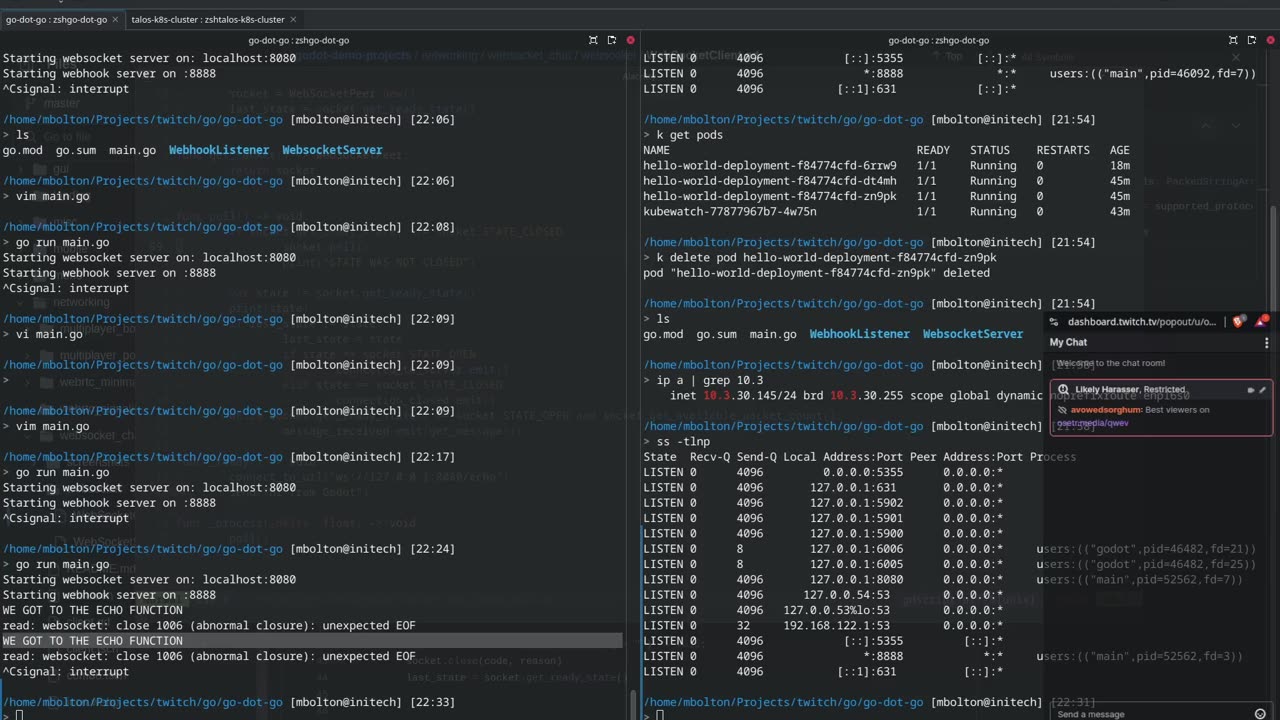Image resolution: width=1280 pixels, height=720 pixels.
Task: Click 'WebsocketServer' in right pane ls output
Action: (x=973, y=334)
